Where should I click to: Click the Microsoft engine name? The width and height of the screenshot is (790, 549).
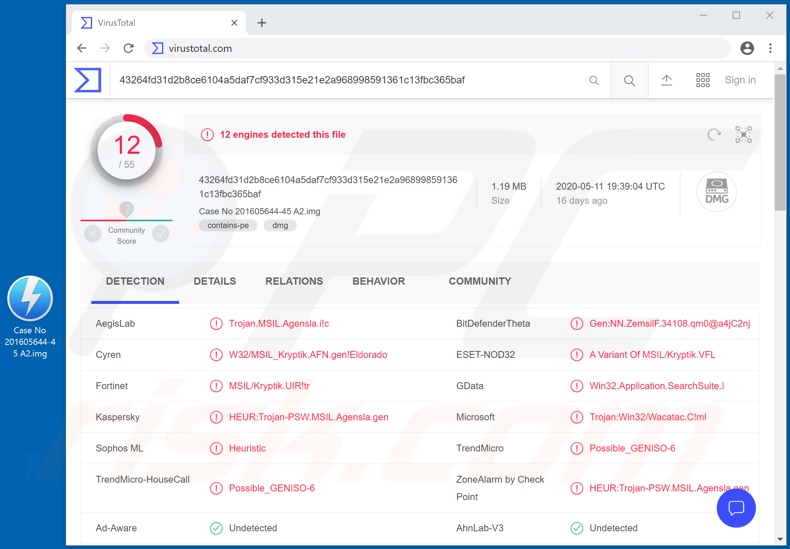tap(475, 417)
